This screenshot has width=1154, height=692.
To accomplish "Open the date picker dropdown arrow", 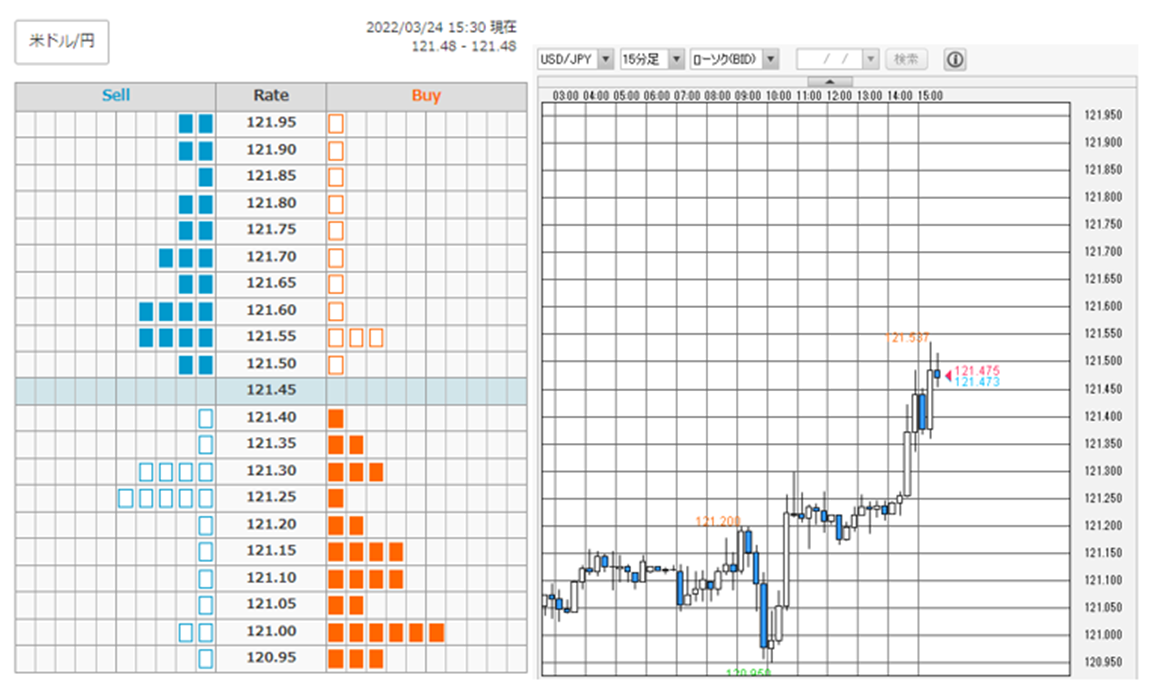I will 871,60.
